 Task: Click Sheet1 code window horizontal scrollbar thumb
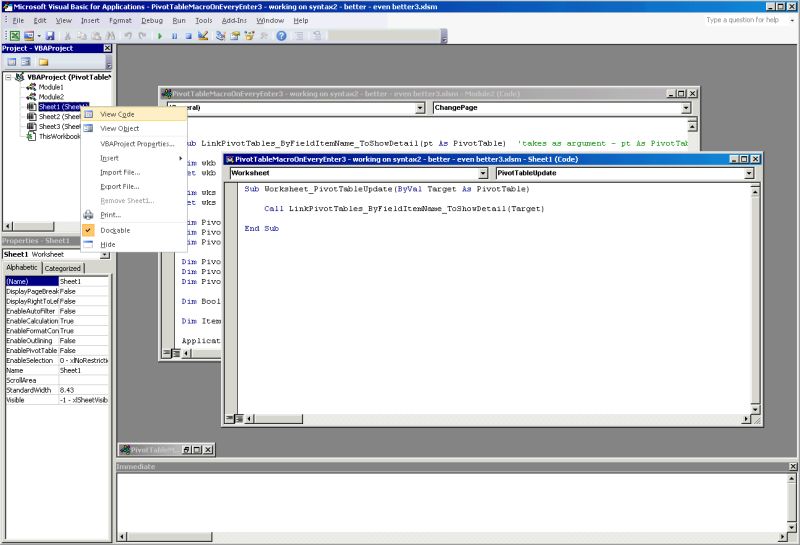tap(278, 419)
